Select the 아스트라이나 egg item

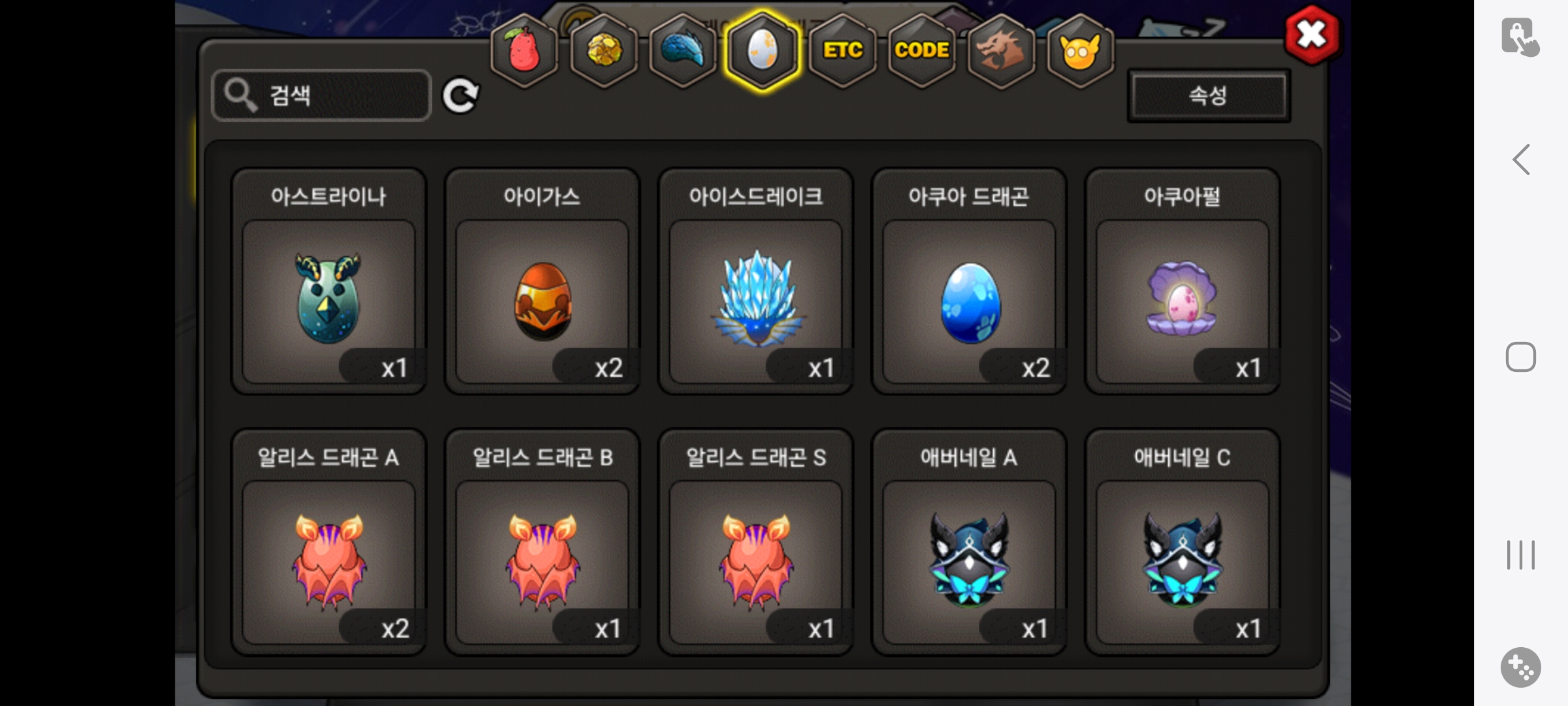click(329, 281)
